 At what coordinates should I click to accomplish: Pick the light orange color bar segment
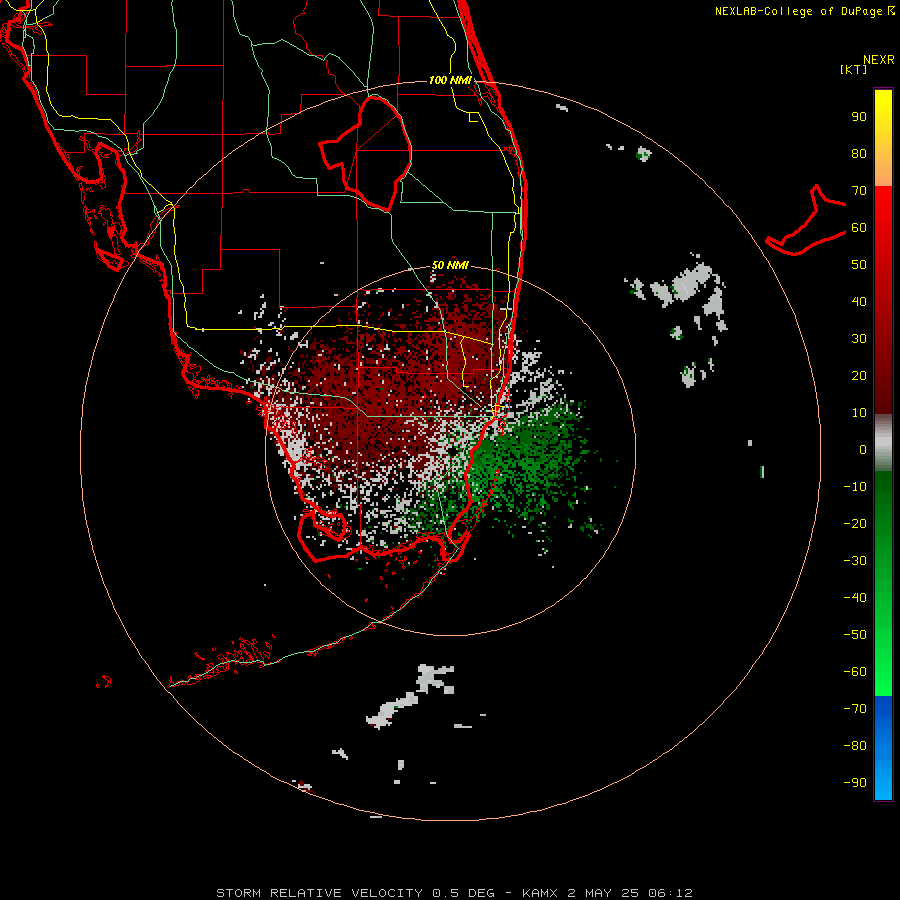[883, 171]
